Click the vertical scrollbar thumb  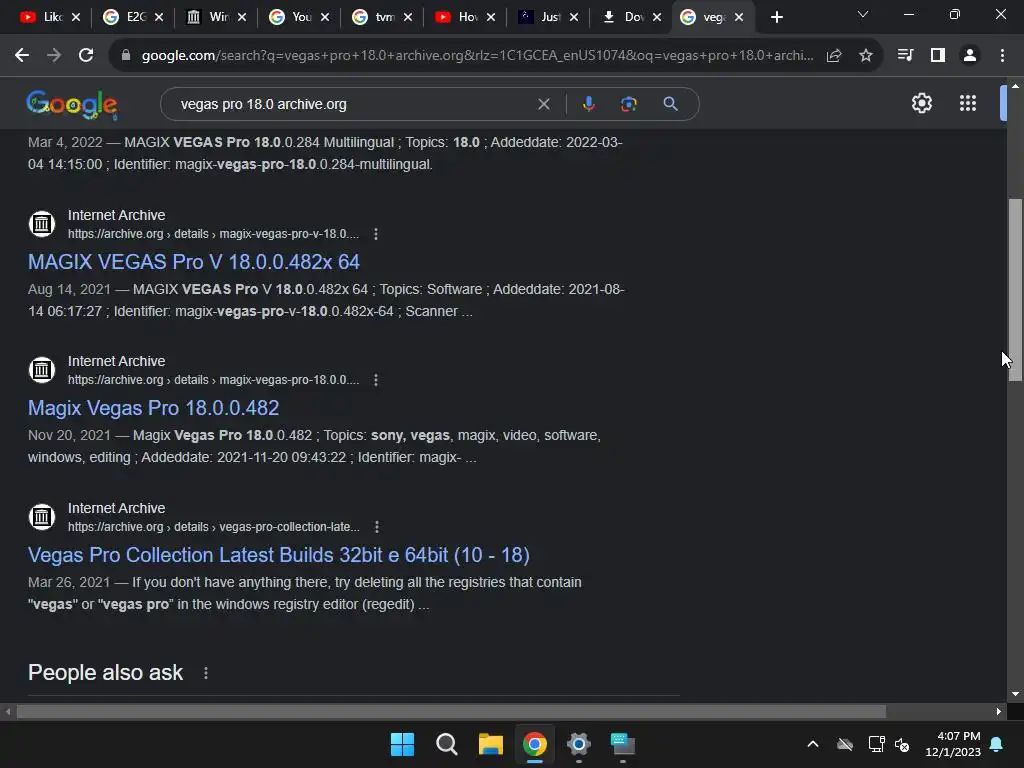point(1015,289)
